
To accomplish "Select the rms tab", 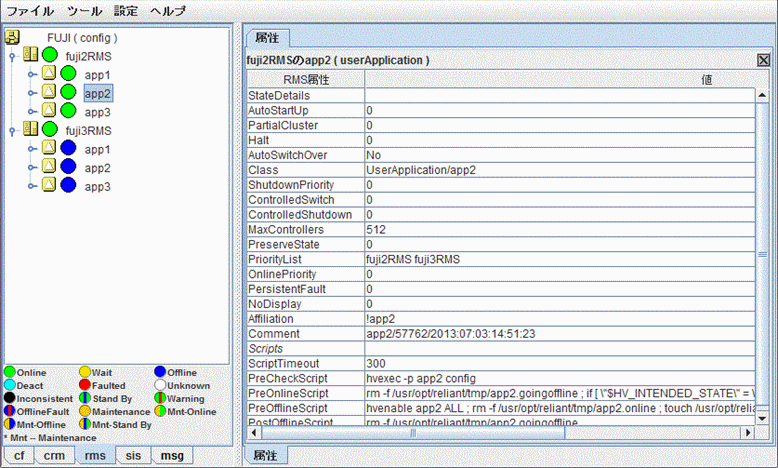I will (x=95, y=456).
